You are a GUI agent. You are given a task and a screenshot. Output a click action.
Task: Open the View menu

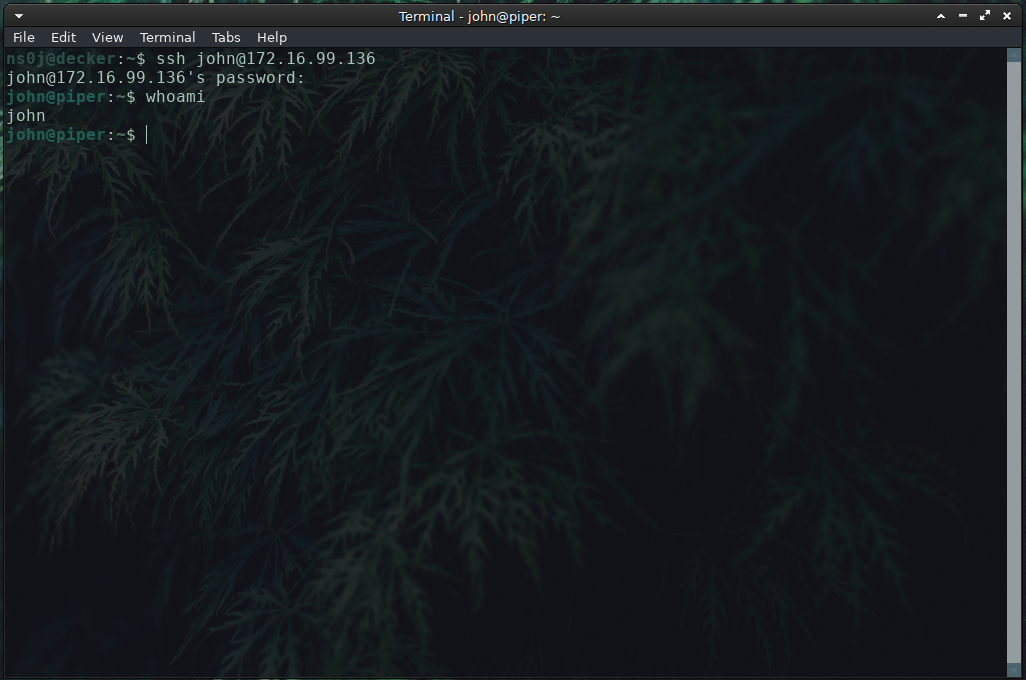tap(107, 37)
